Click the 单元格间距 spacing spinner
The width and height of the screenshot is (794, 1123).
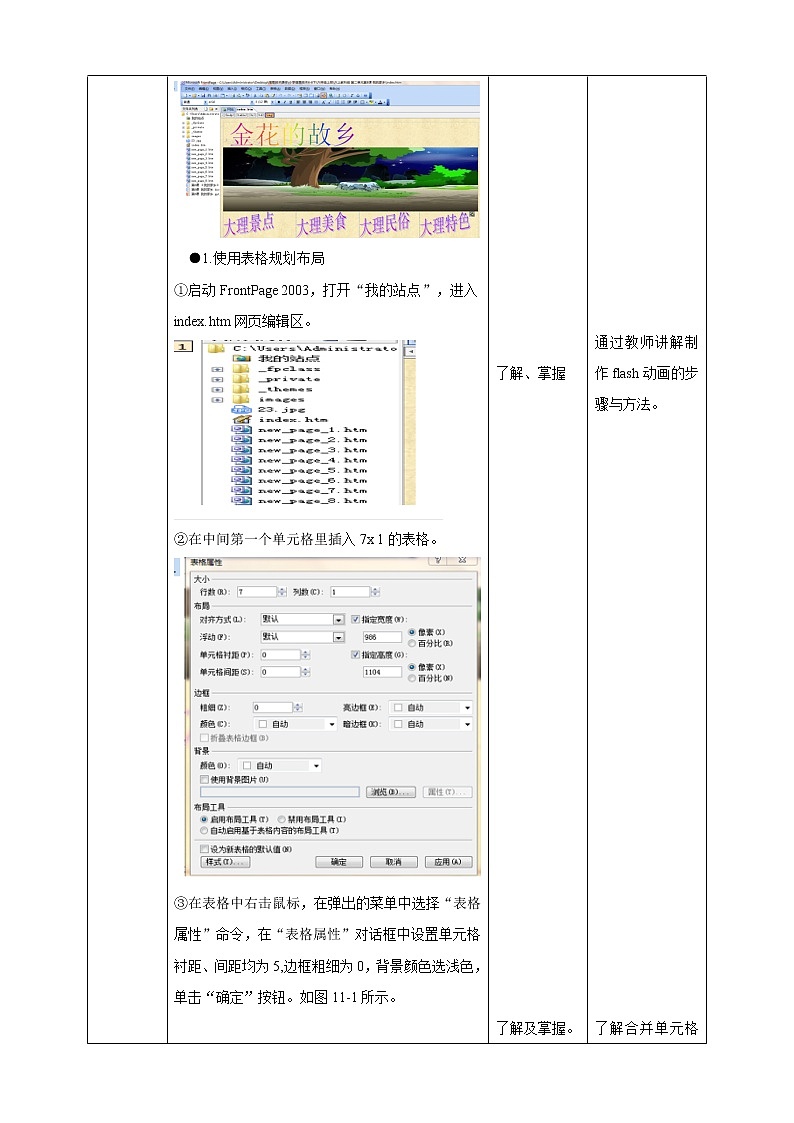tap(306, 672)
